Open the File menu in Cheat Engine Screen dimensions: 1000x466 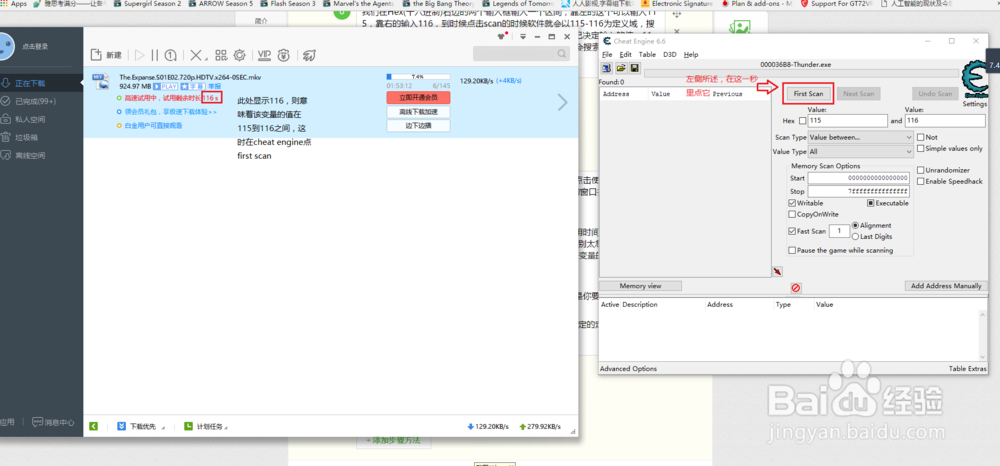608,54
